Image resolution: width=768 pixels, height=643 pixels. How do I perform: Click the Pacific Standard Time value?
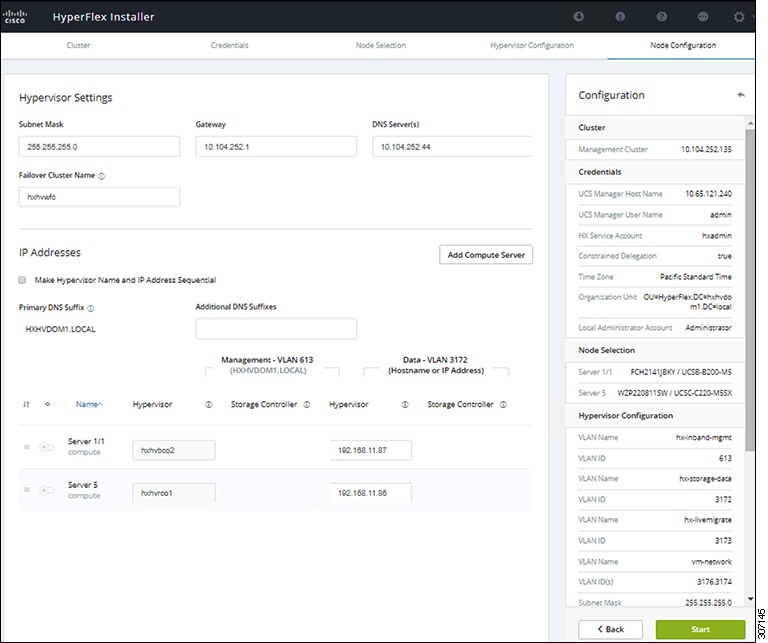pyautogui.click(x=696, y=277)
